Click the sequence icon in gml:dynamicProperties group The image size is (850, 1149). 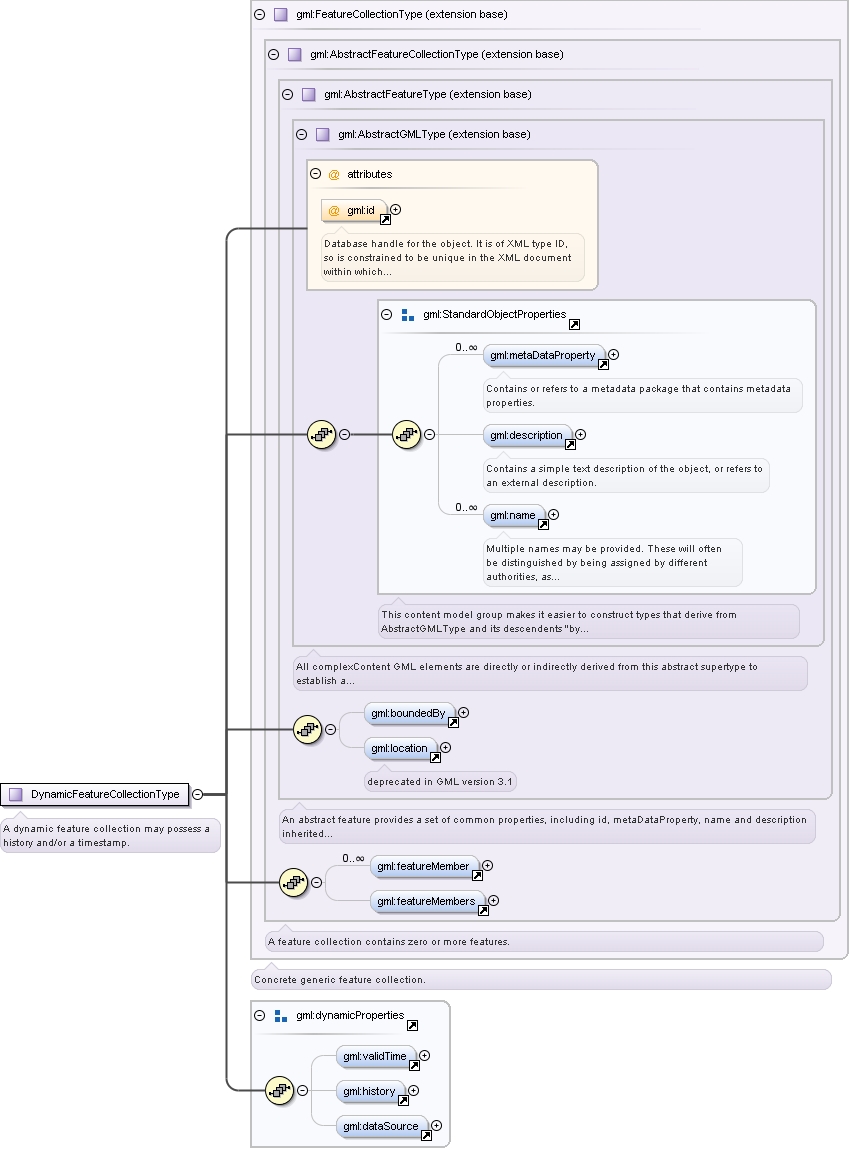tap(280, 1090)
